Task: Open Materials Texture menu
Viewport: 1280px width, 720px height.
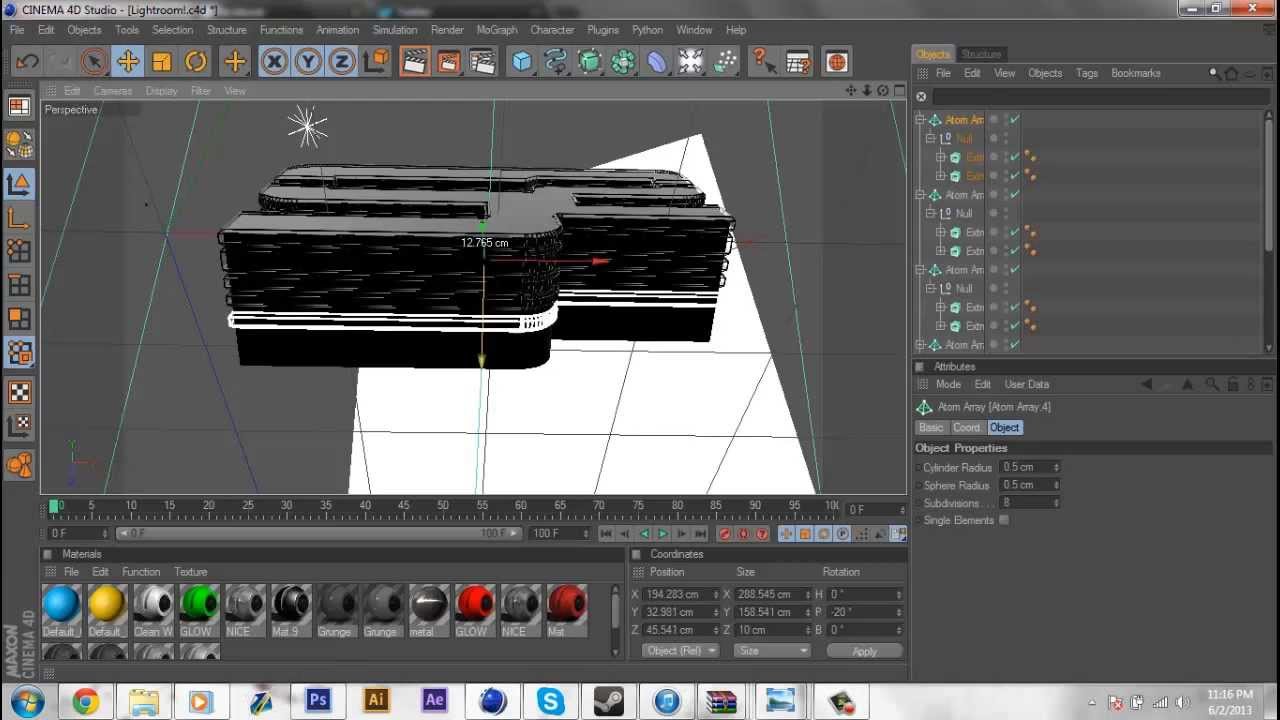Action: [190, 572]
